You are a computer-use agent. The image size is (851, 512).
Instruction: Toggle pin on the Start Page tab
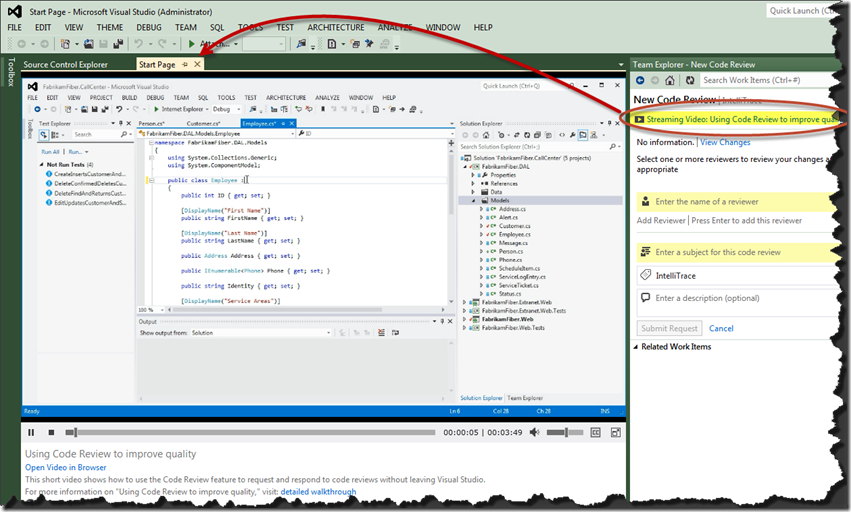coord(185,64)
